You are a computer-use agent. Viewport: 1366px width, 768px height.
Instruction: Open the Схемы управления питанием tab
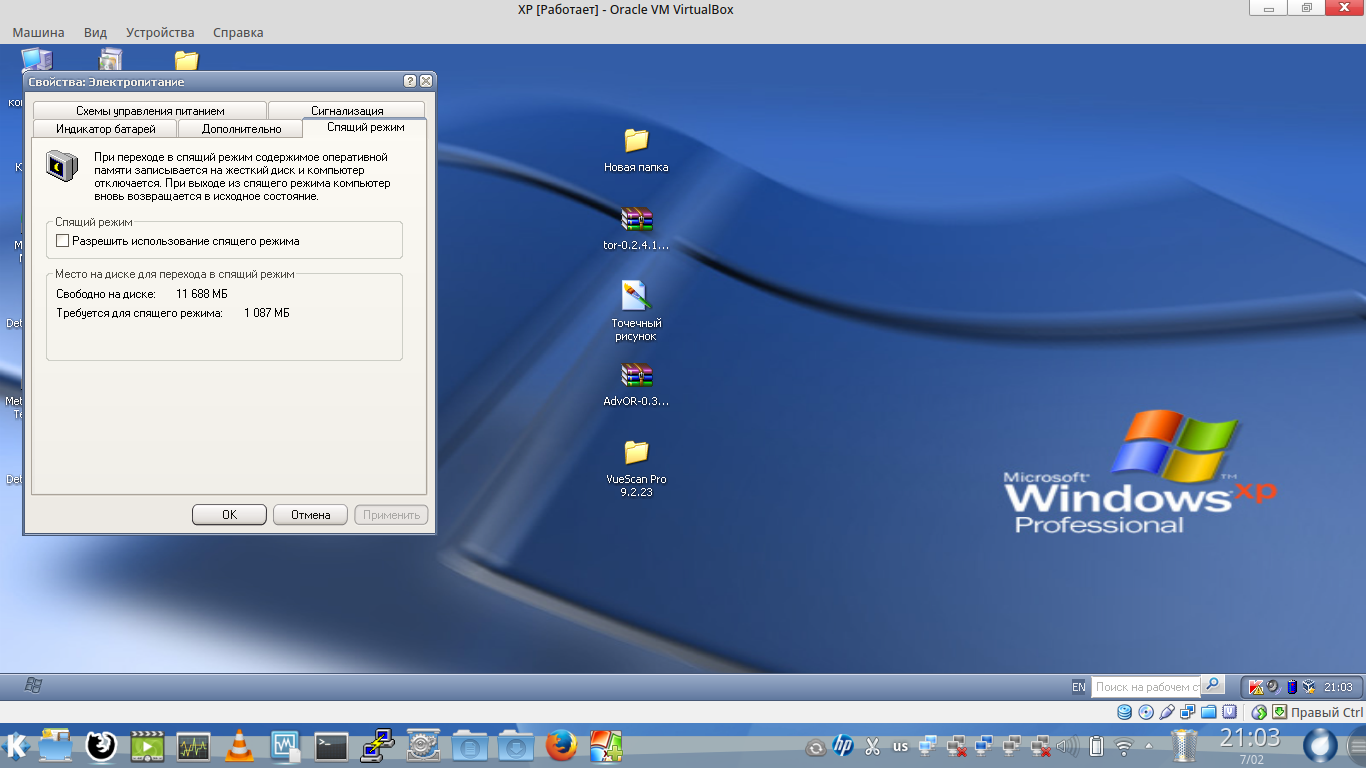pyautogui.click(x=150, y=111)
